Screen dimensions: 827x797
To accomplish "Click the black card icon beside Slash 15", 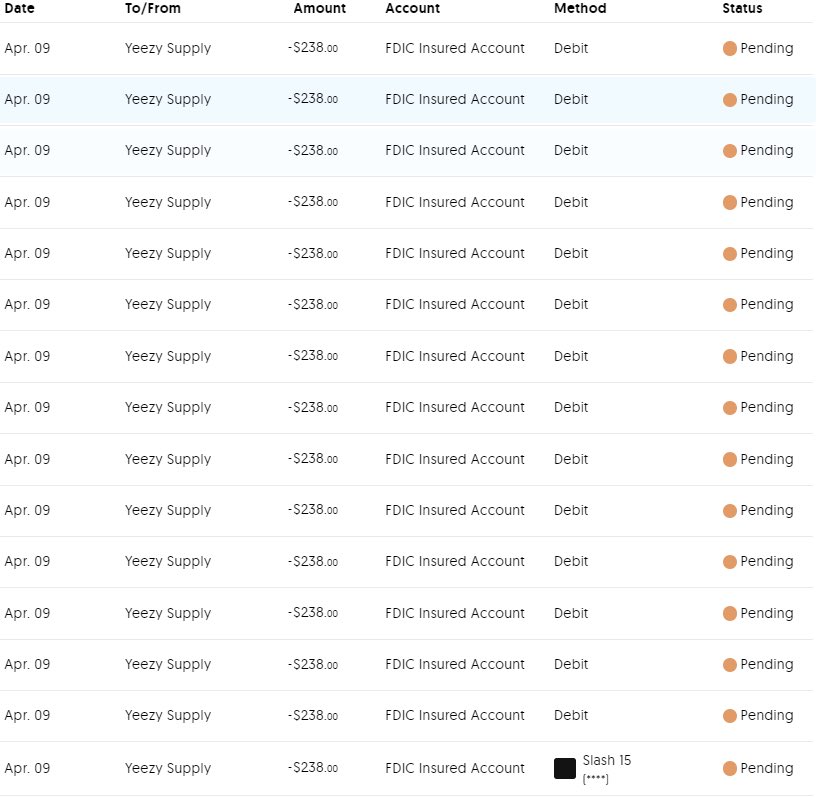I will [565, 768].
